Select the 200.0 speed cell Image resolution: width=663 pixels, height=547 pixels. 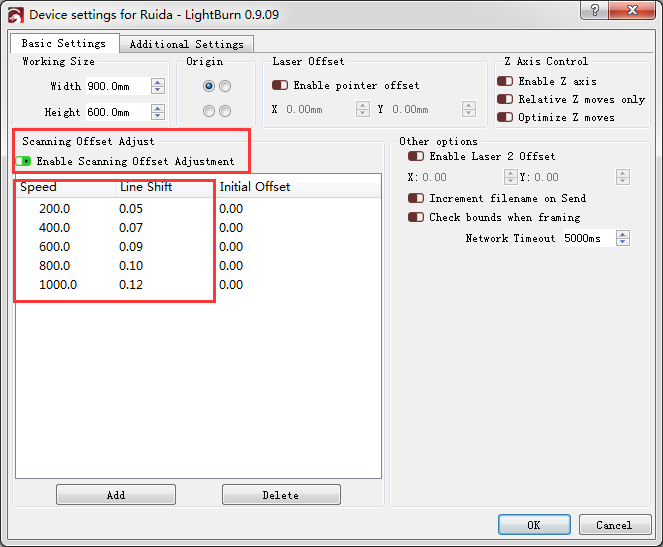click(55, 209)
